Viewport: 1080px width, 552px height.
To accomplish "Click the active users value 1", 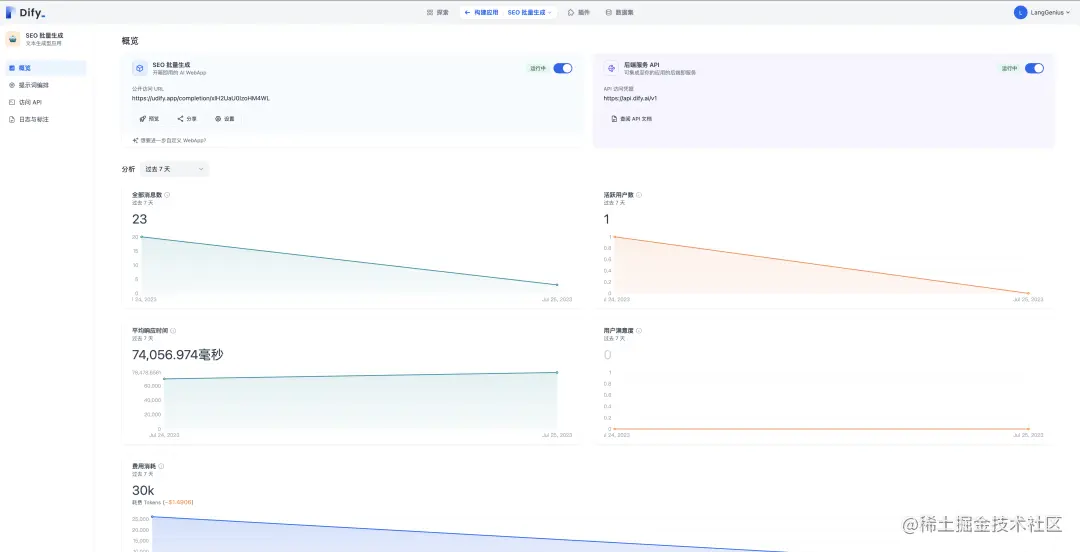I will click(x=607, y=219).
